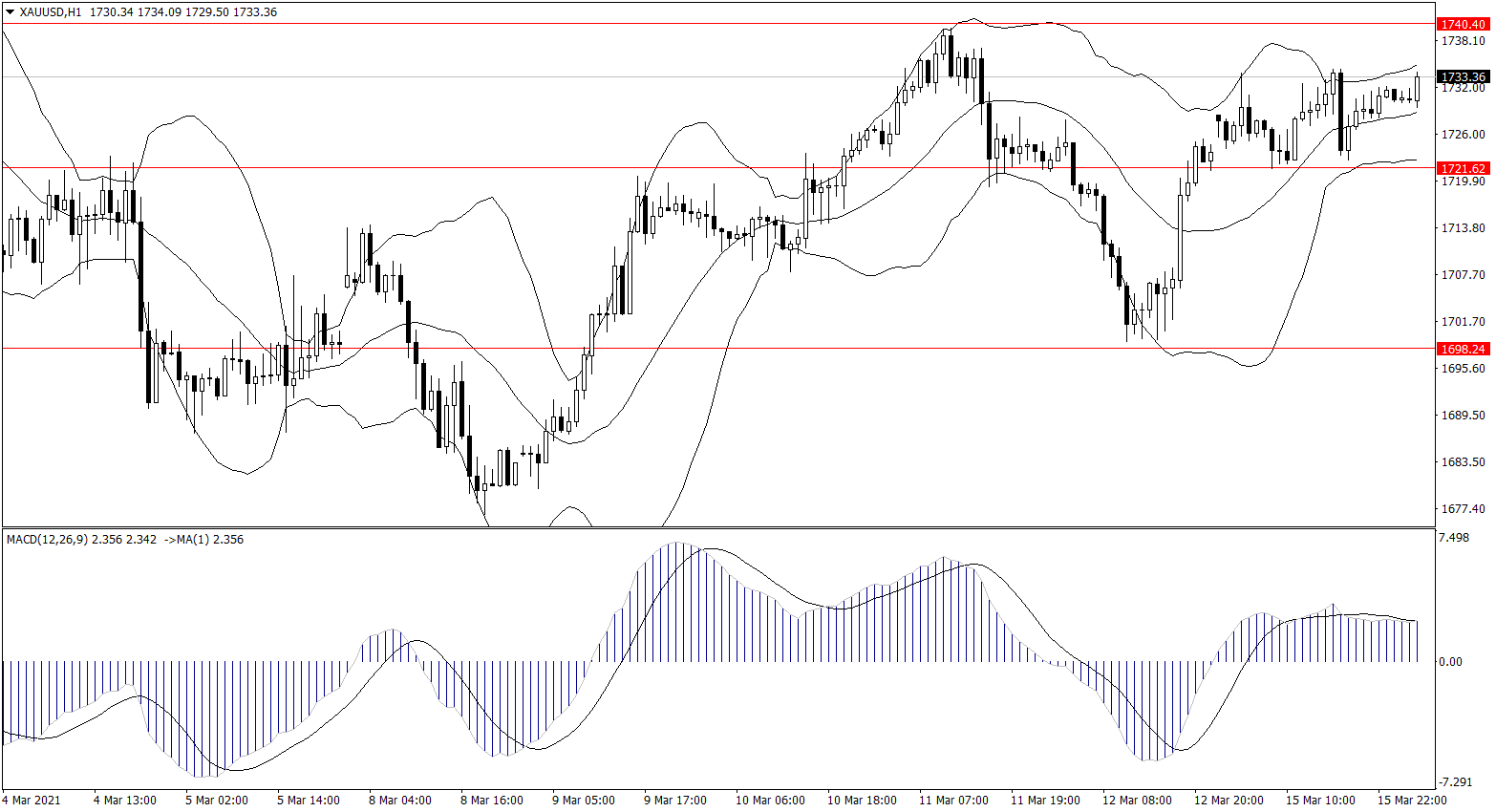Screen dimensions: 1496x812
Task: Click the MACD(12,26,9) indicator label
Action: tap(47, 540)
